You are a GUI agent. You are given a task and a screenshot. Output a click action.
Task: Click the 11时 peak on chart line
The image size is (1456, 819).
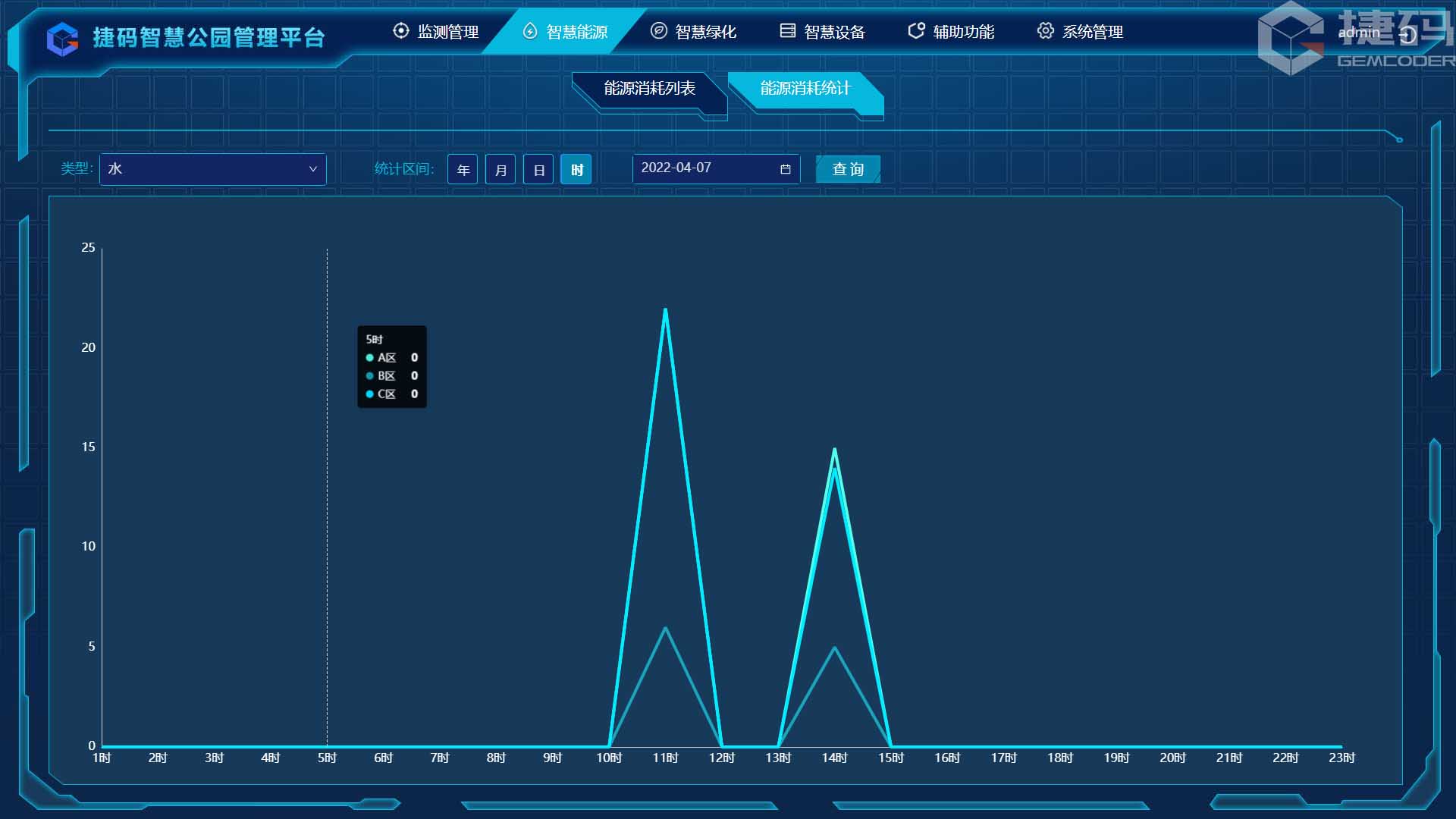(665, 309)
